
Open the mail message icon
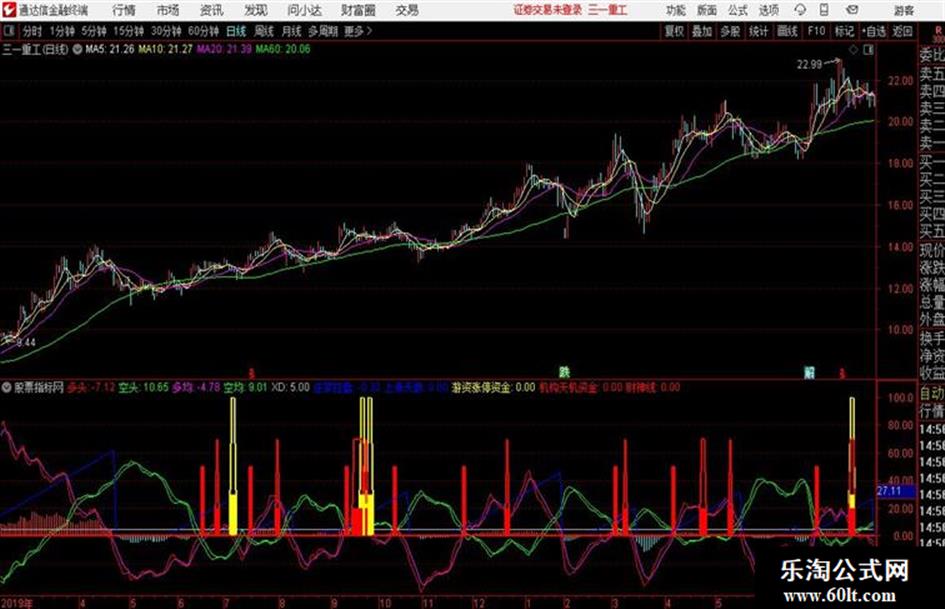coord(852,10)
